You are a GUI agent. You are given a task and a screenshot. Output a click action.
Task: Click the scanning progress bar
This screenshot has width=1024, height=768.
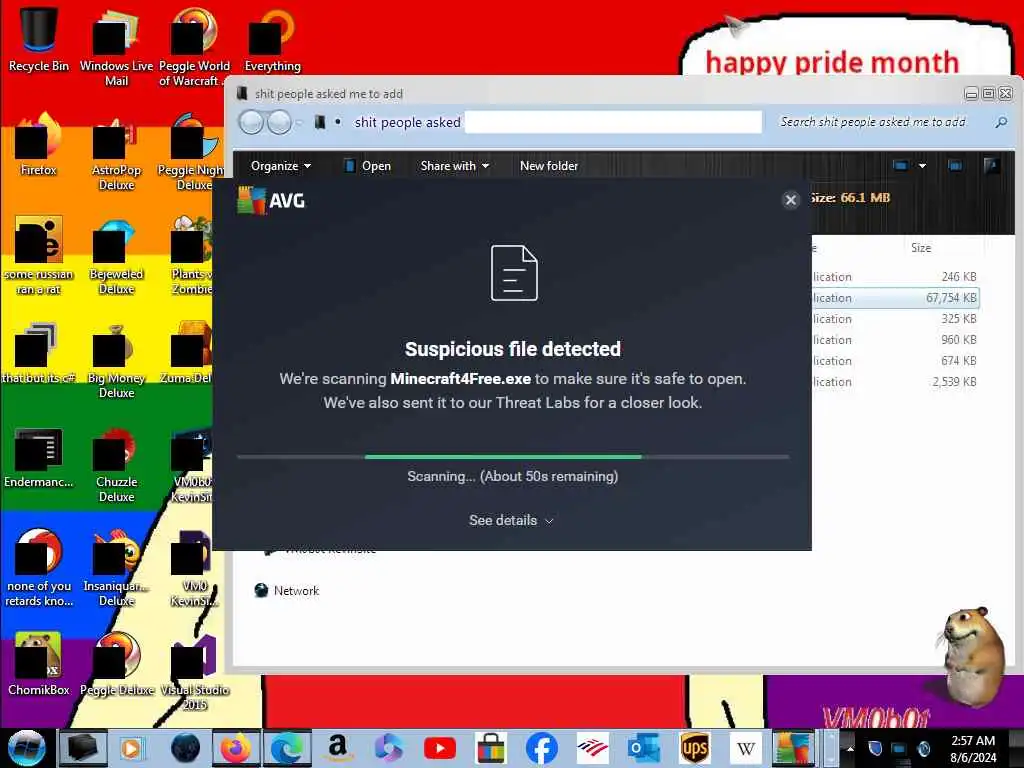[513, 456]
